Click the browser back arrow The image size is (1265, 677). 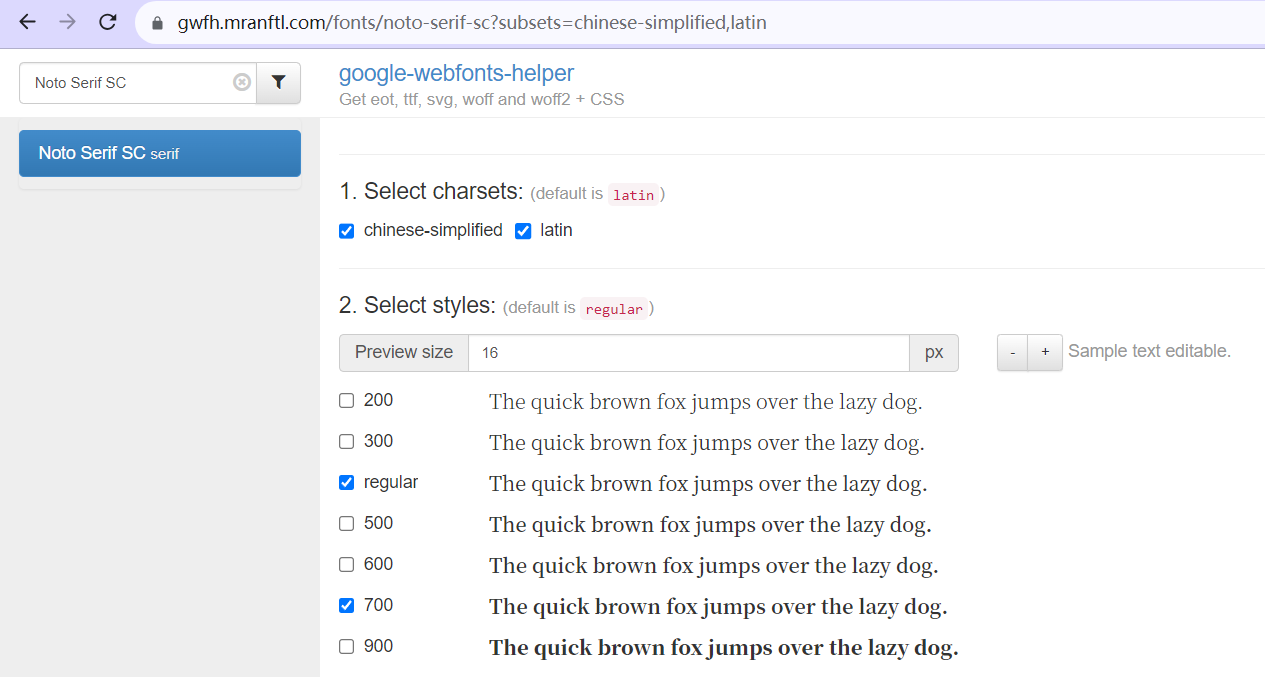27,22
